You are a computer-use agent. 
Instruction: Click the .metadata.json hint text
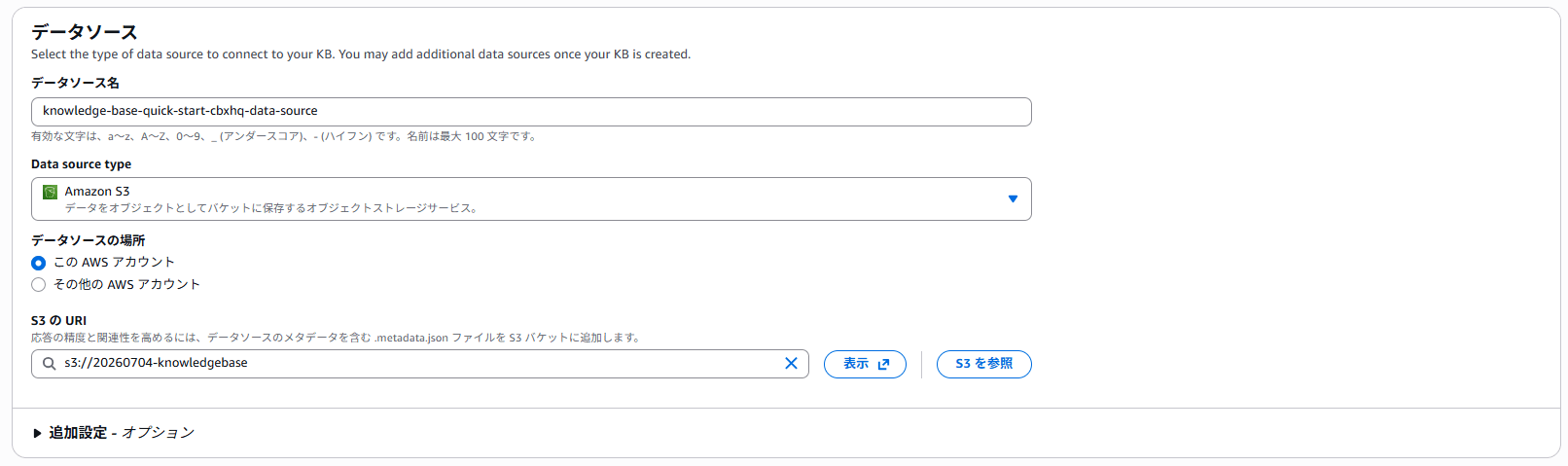pos(337,338)
